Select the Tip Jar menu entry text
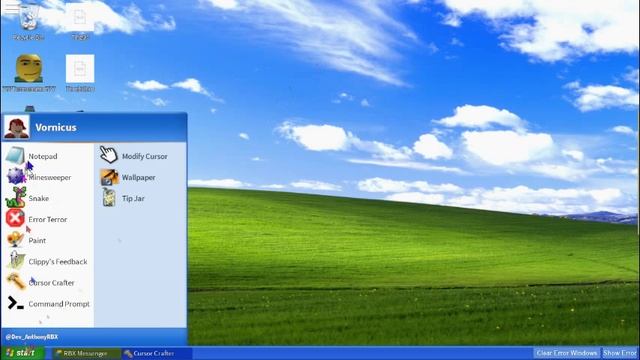The image size is (640, 360). point(133,199)
